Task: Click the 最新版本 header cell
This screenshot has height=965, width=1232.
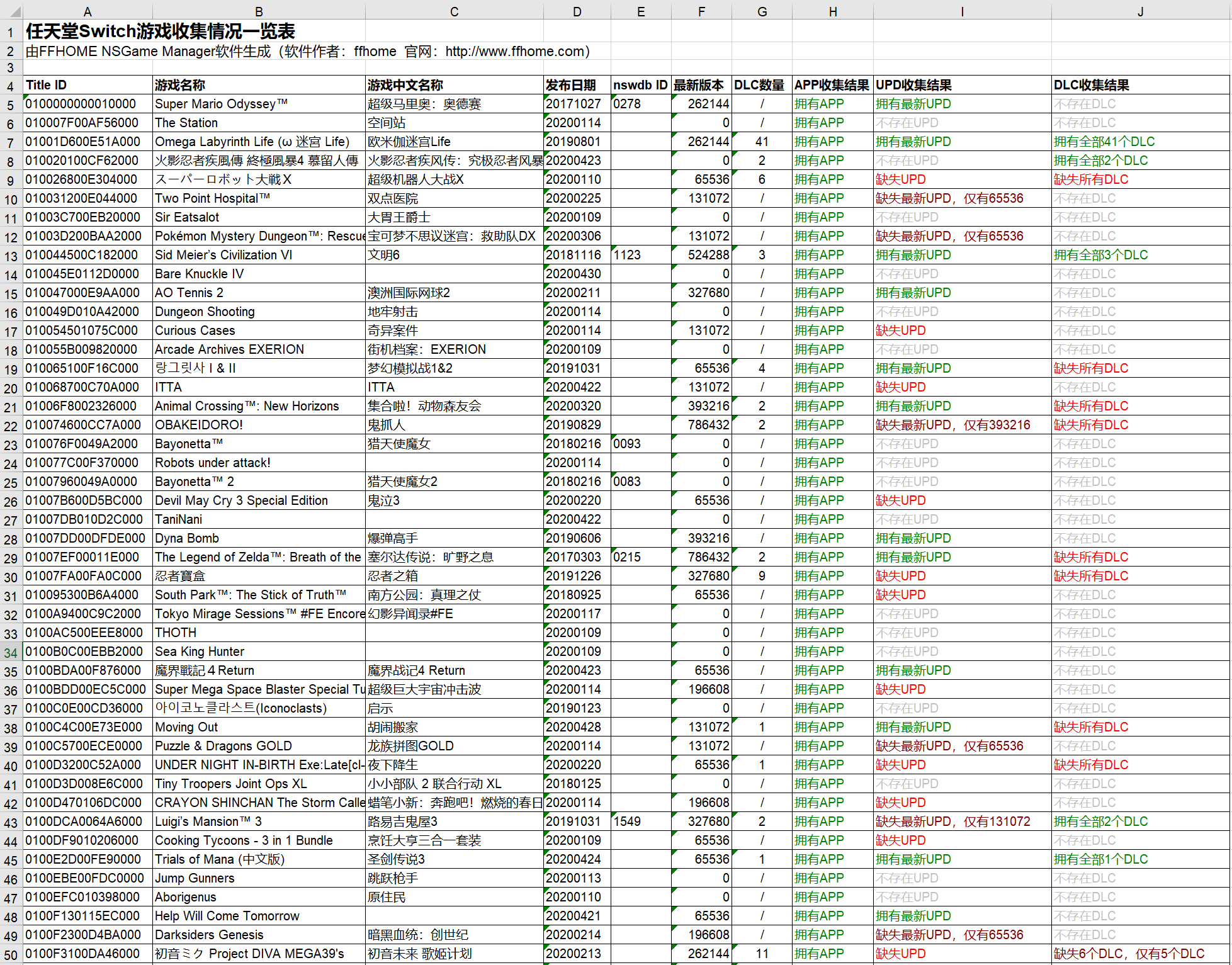Action: pyautogui.click(x=701, y=85)
